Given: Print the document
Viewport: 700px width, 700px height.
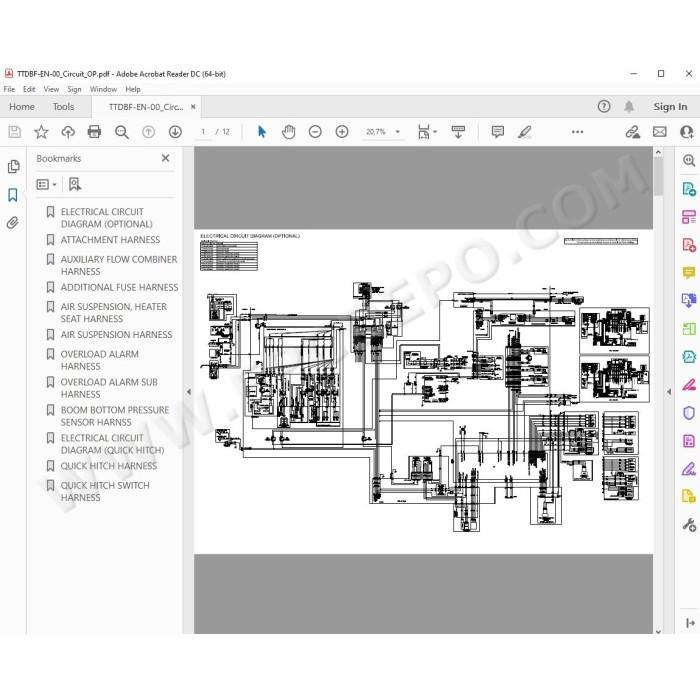Looking at the screenshot, I should pyautogui.click(x=94, y=132).
